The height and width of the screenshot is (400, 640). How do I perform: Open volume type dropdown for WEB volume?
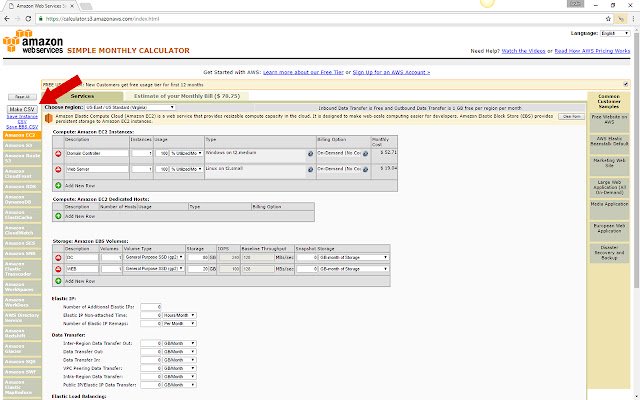click(x=154, y=269)
